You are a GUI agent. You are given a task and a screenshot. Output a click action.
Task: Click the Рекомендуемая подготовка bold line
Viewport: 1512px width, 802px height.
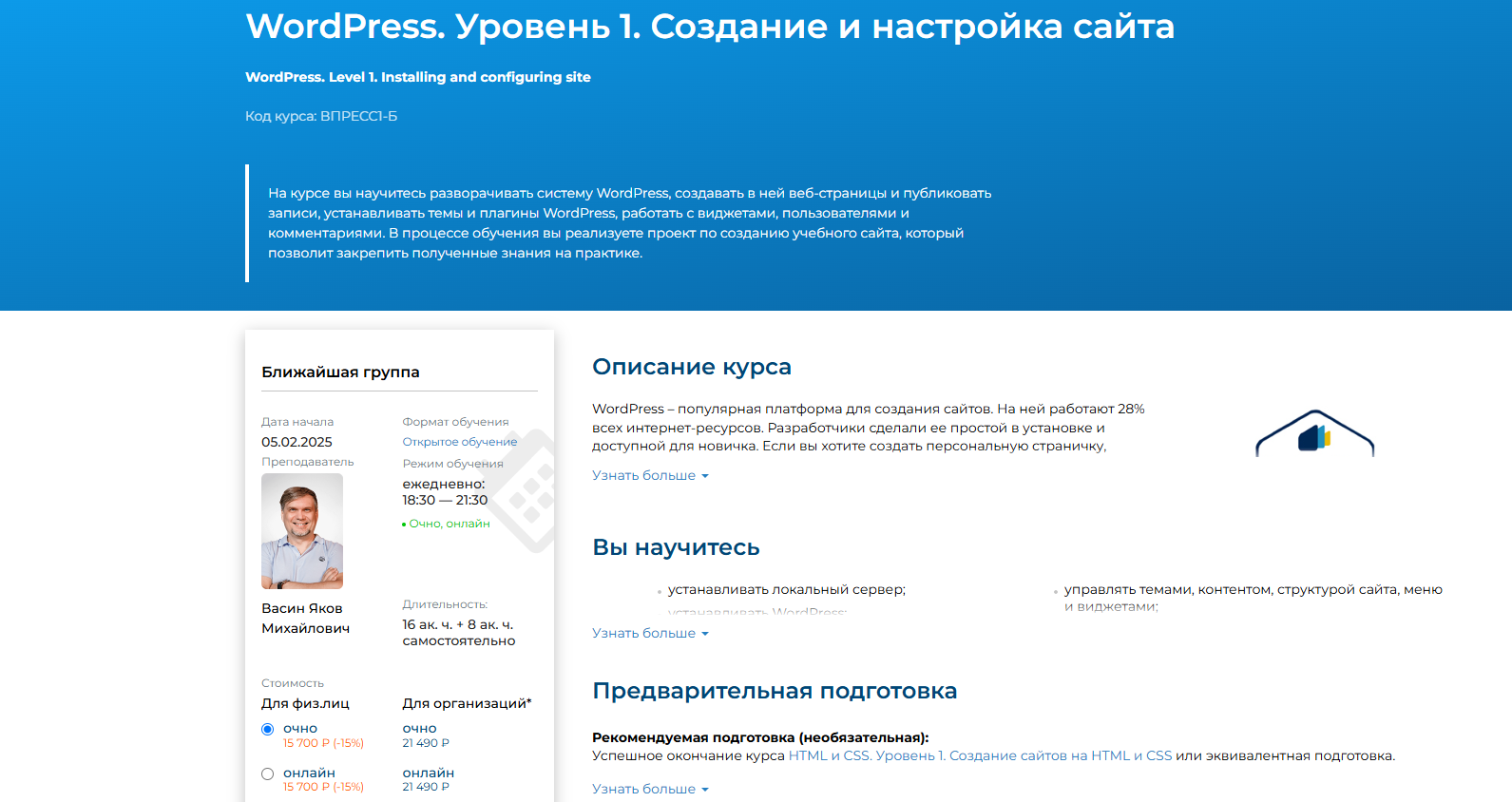(760, 737)
